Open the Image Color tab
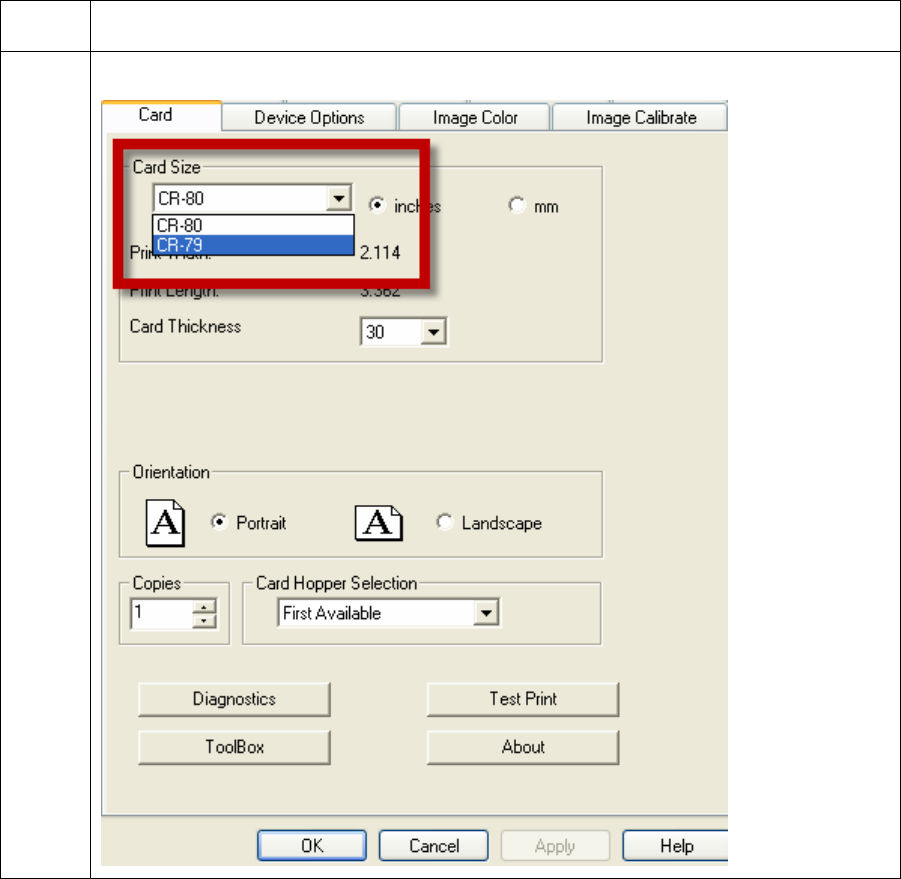The width and height of the screenshot is (901, 879). coord(475,117)
